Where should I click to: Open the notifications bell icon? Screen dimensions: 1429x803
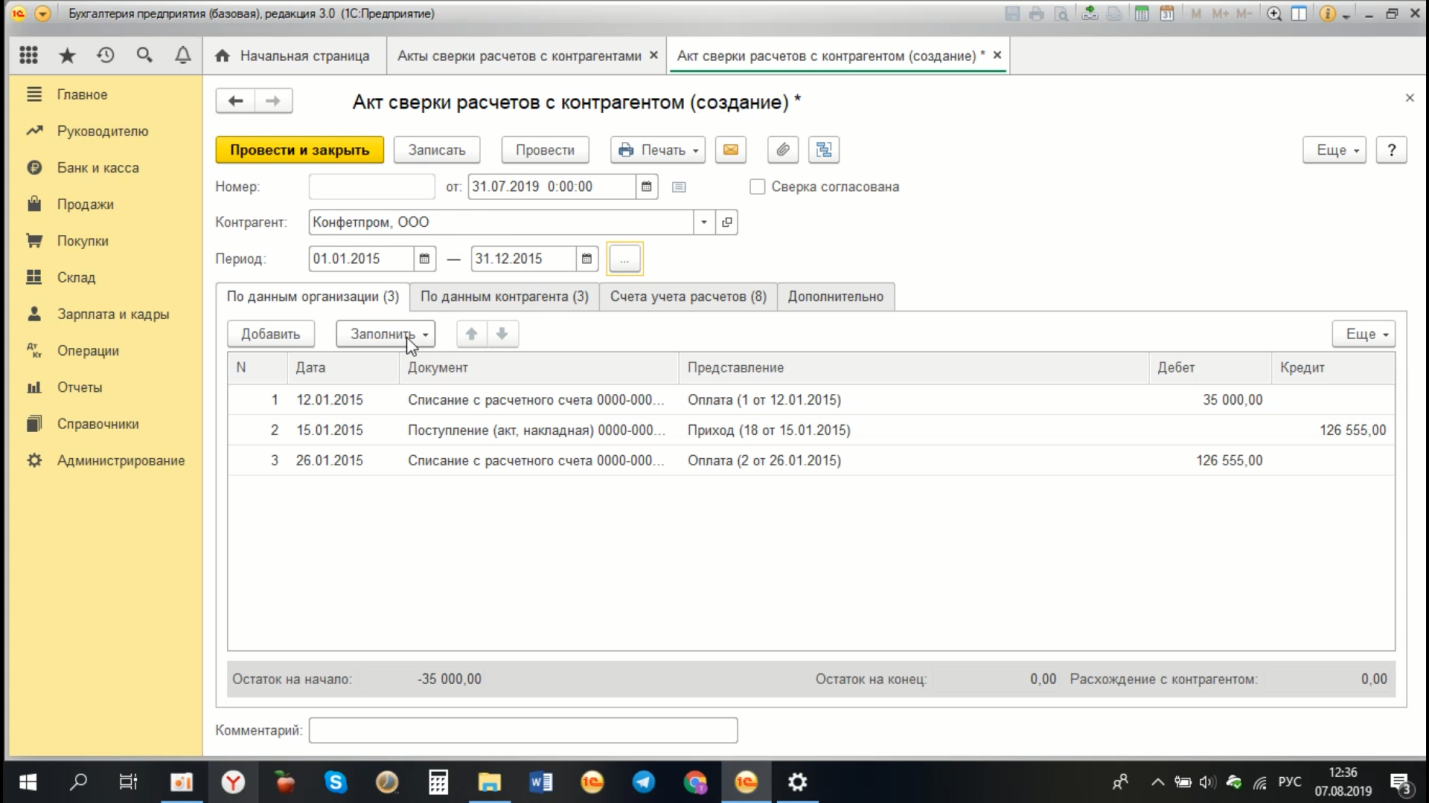[x=182, y=56]
